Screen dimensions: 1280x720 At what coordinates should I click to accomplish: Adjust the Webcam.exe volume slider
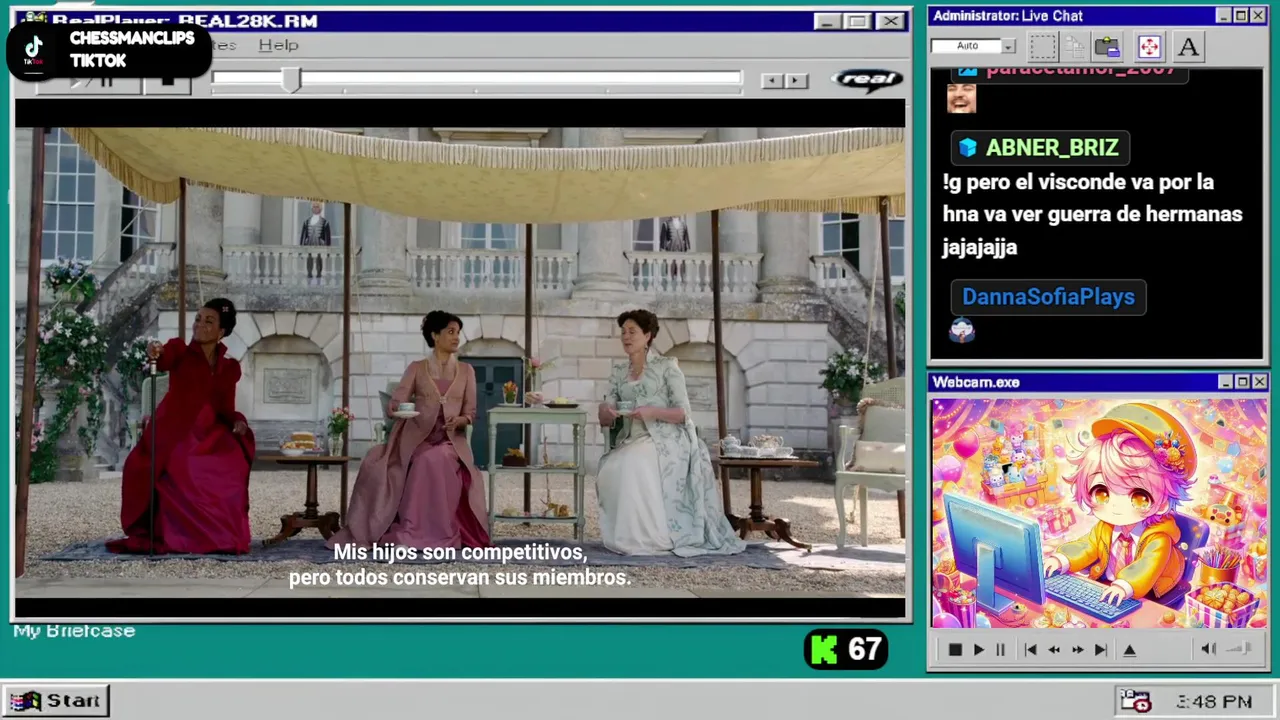click(x=1238, y=649)
